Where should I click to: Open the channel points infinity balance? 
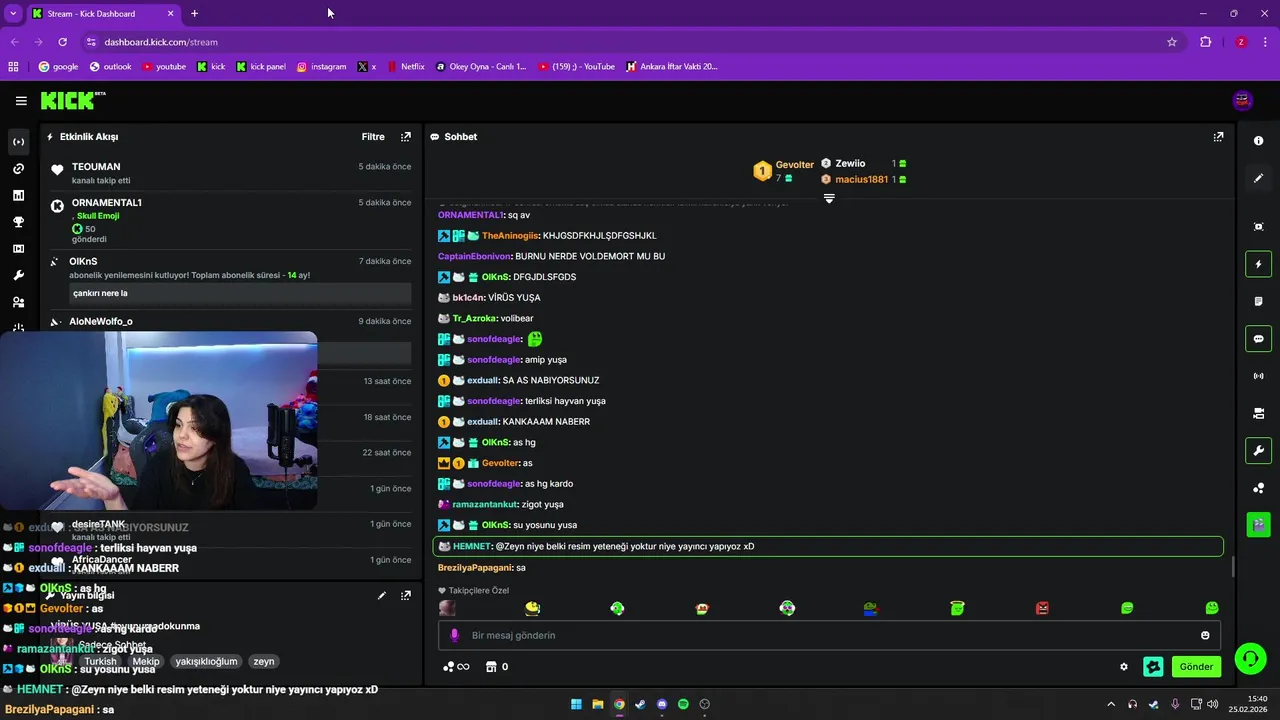[456, 667]
